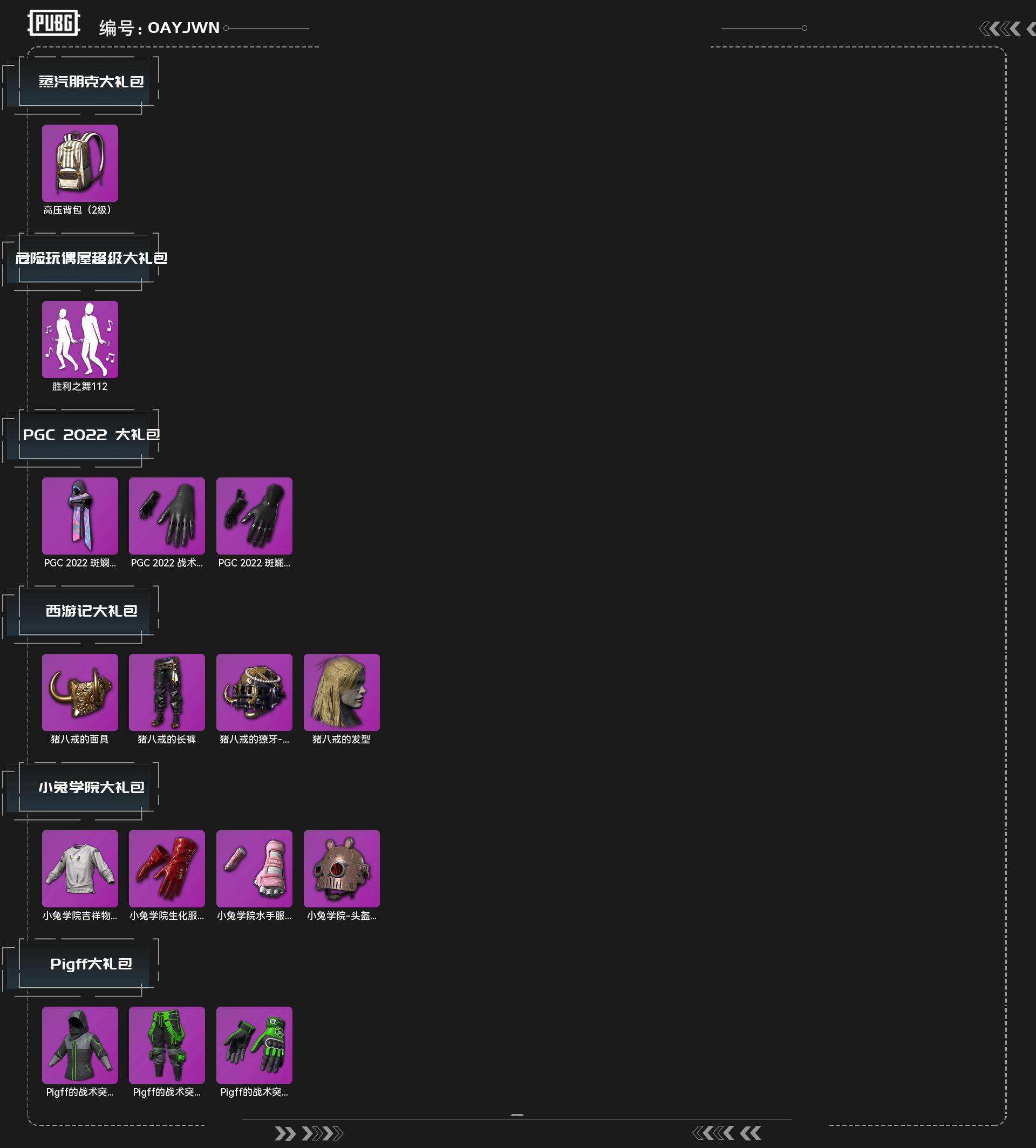
Task: Click the right-pointing chevrons at the bottom
Action: point(309,1133)
